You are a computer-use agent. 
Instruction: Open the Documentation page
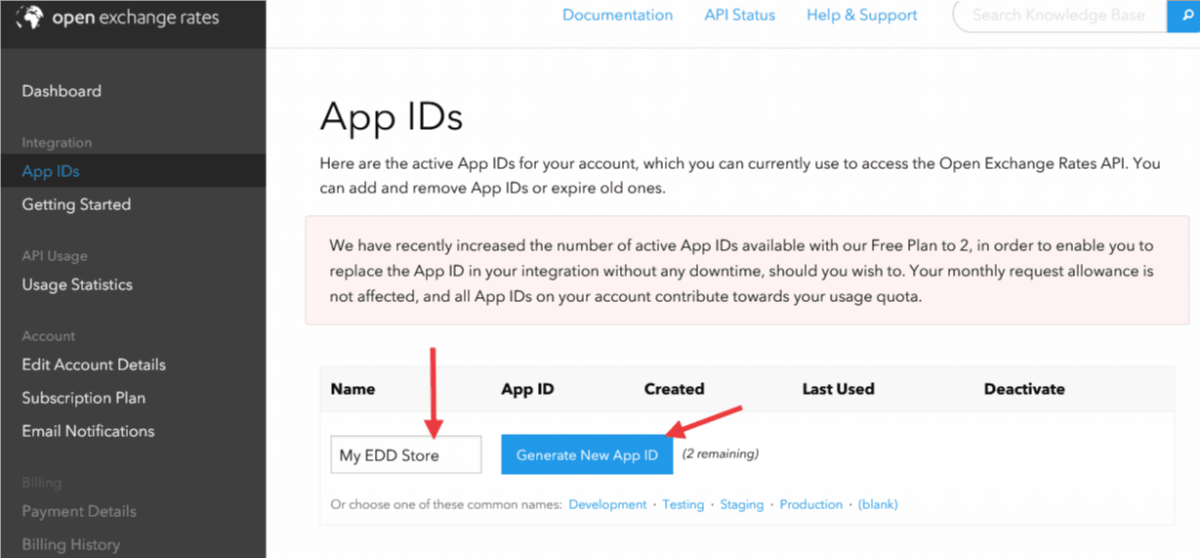click(617, 15)
